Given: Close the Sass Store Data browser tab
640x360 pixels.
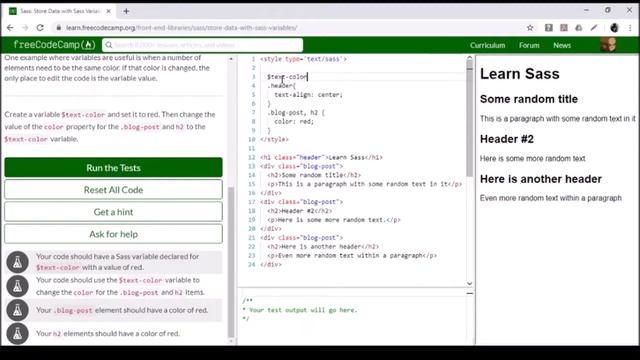Looking at the screenshot, I should (x=109, y=11).
